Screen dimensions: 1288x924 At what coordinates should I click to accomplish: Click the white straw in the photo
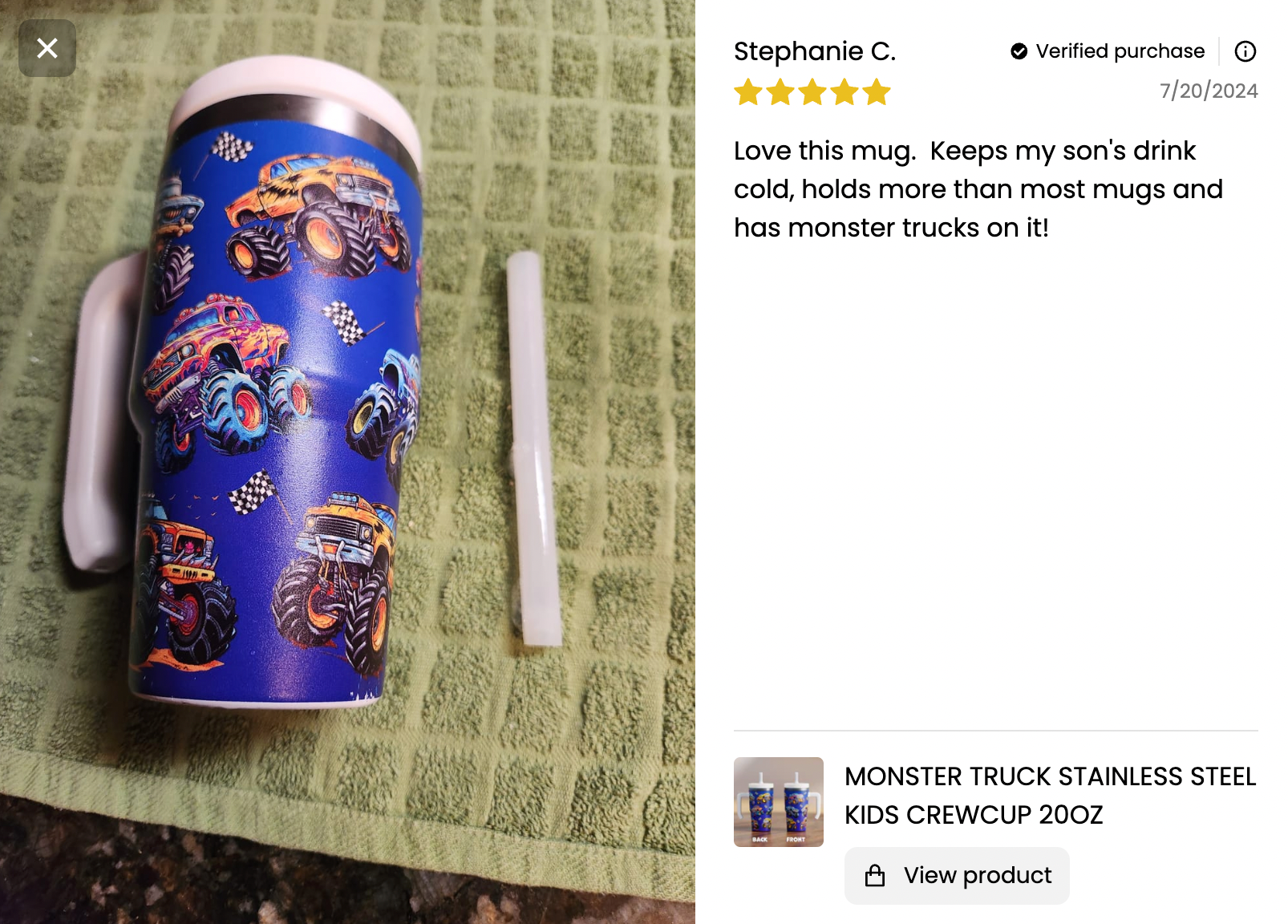(533, 449)
